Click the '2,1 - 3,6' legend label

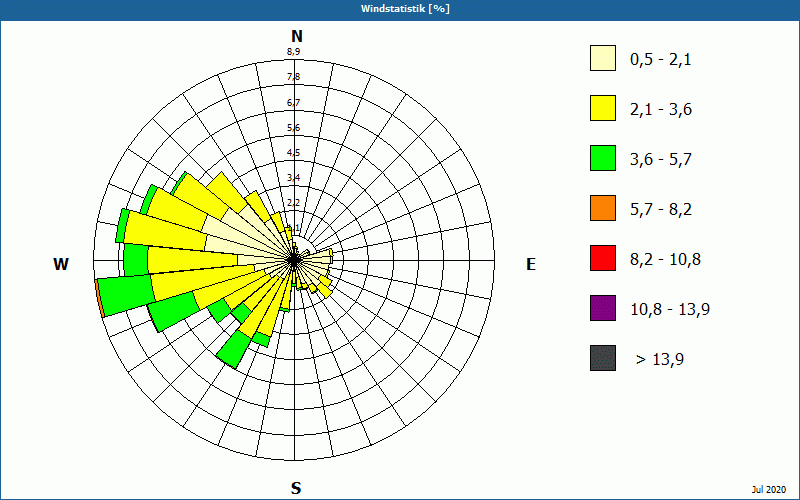coord(661,110)
